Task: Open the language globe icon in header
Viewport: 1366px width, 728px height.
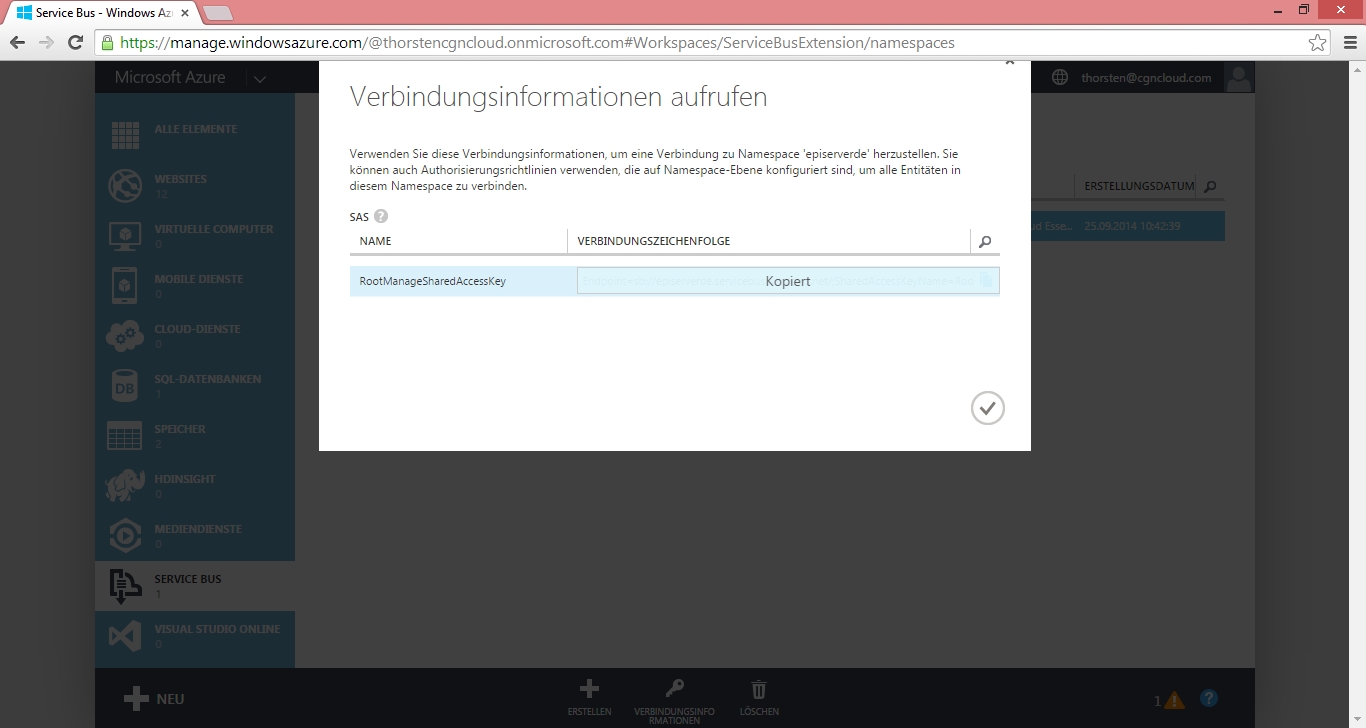Action: coord(1060,78)
